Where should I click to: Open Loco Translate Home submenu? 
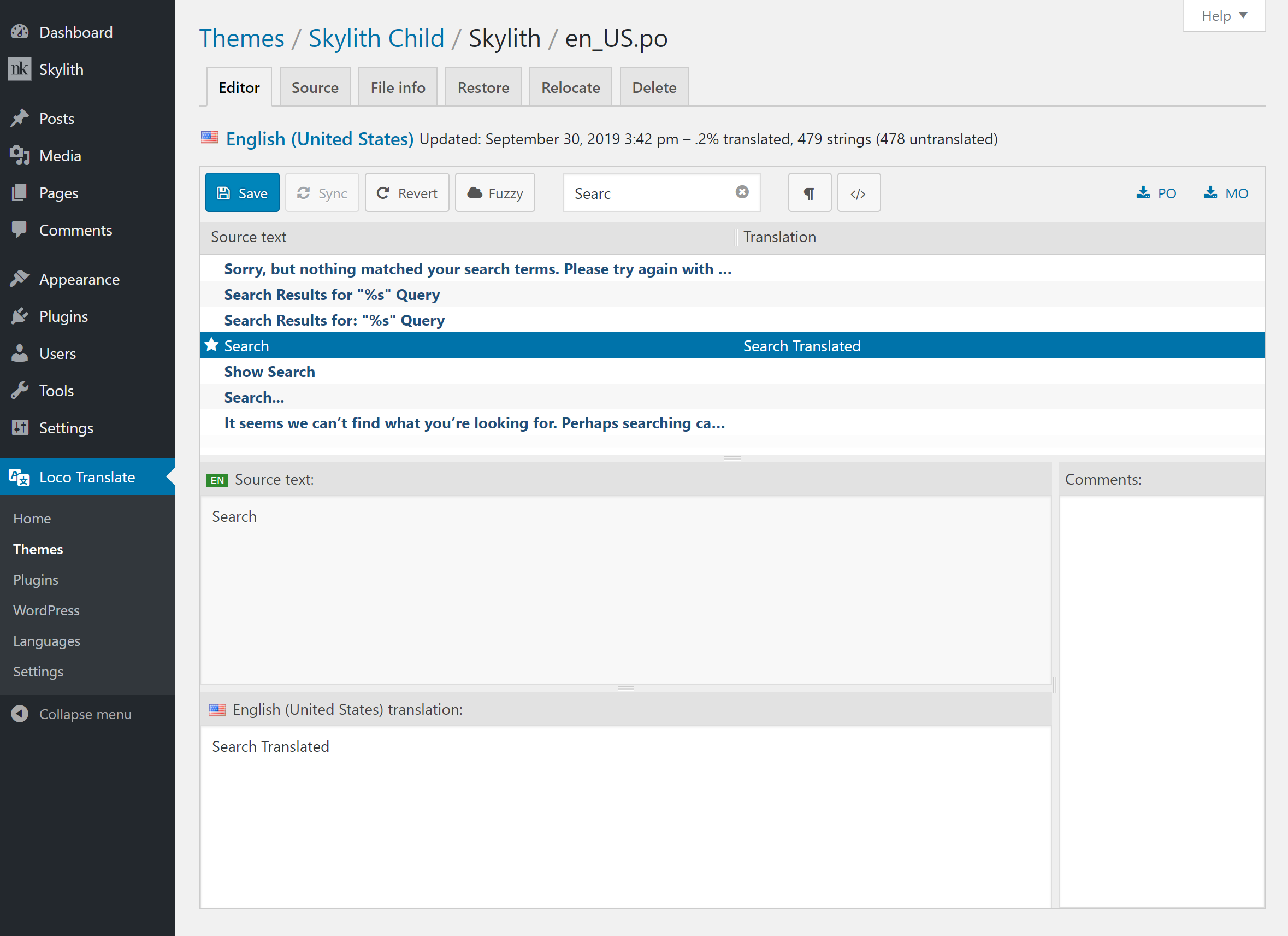[32, 519]
